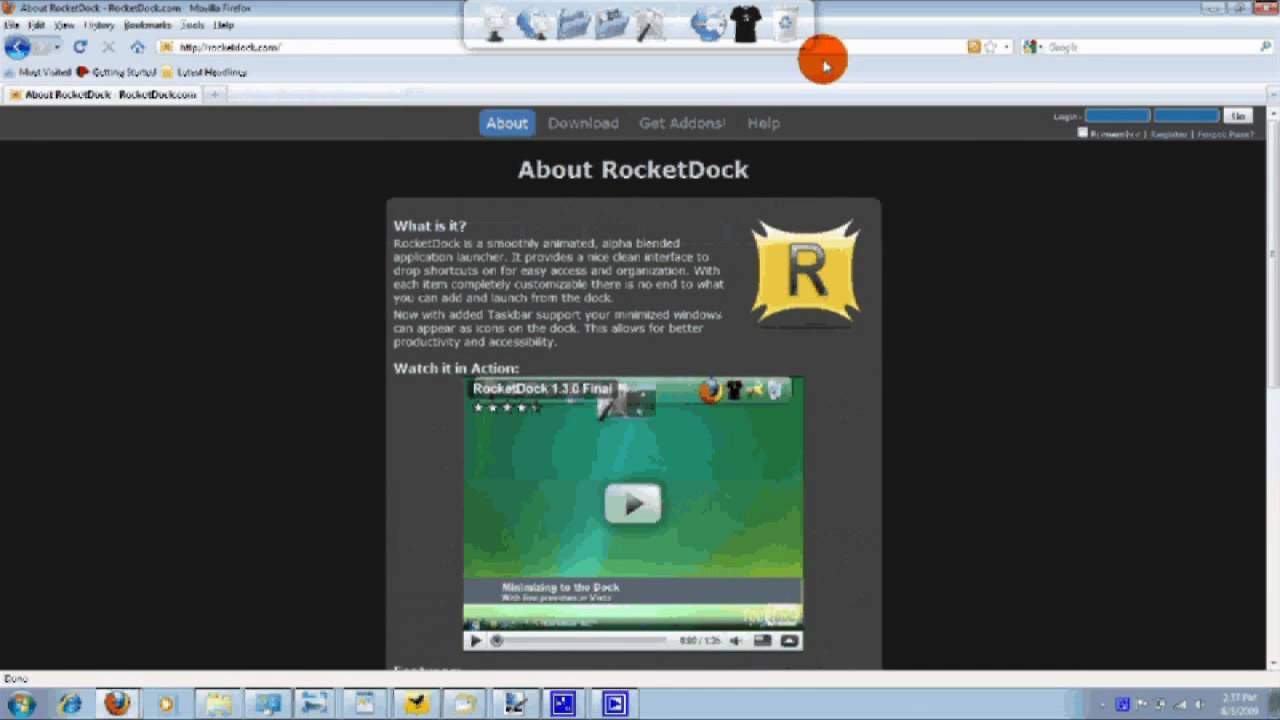Reload the page with the refresh icon
This screenshot has width=1280, height=720.
80,47
